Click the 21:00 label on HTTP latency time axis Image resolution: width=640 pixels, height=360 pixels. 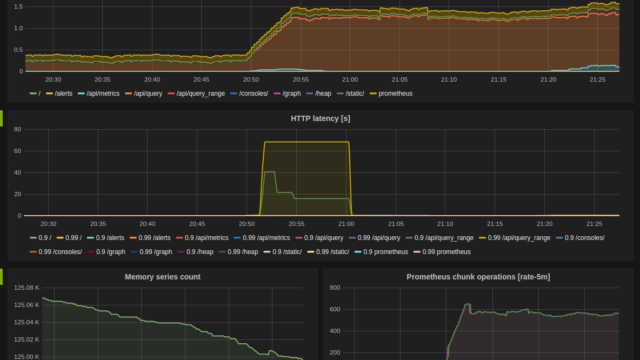click(346, 224)
